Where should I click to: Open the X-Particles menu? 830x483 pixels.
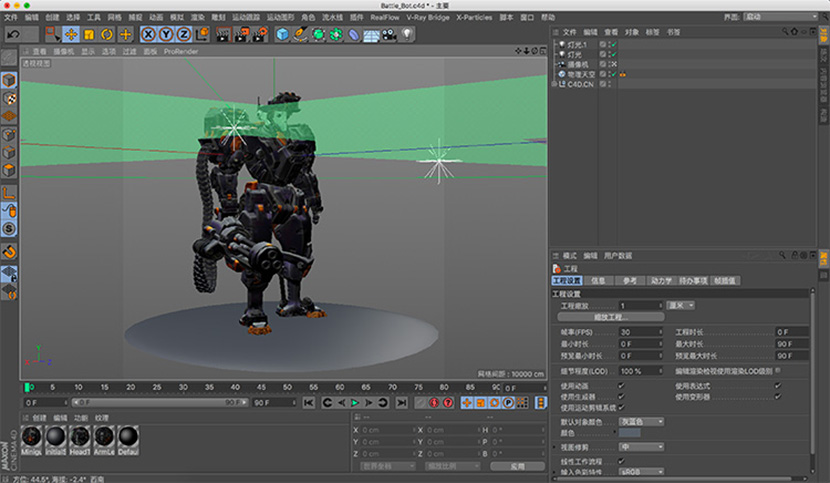(474, 17)
